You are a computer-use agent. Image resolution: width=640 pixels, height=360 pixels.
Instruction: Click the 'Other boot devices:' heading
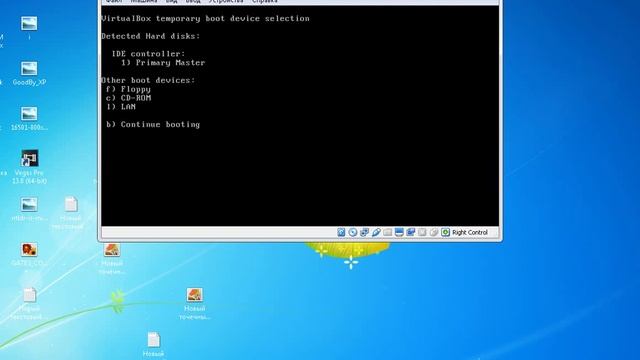148,80
